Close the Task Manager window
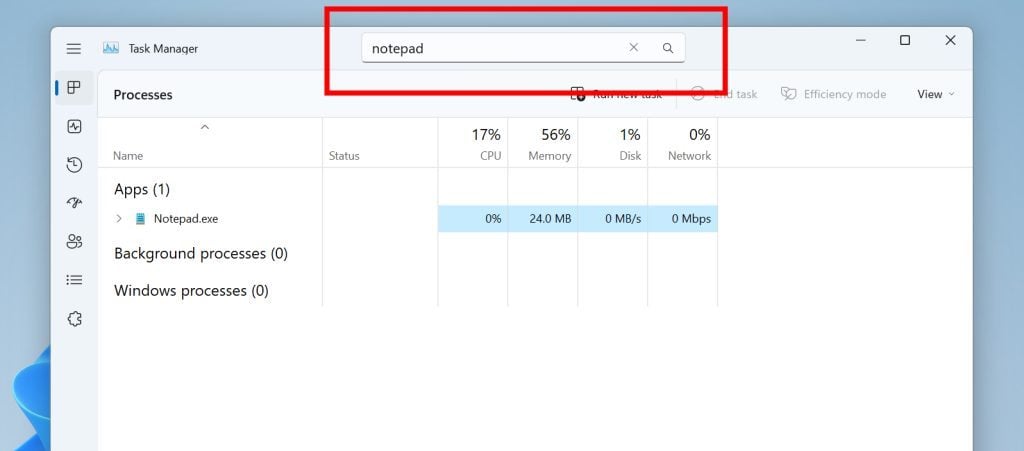 point(950,40)
